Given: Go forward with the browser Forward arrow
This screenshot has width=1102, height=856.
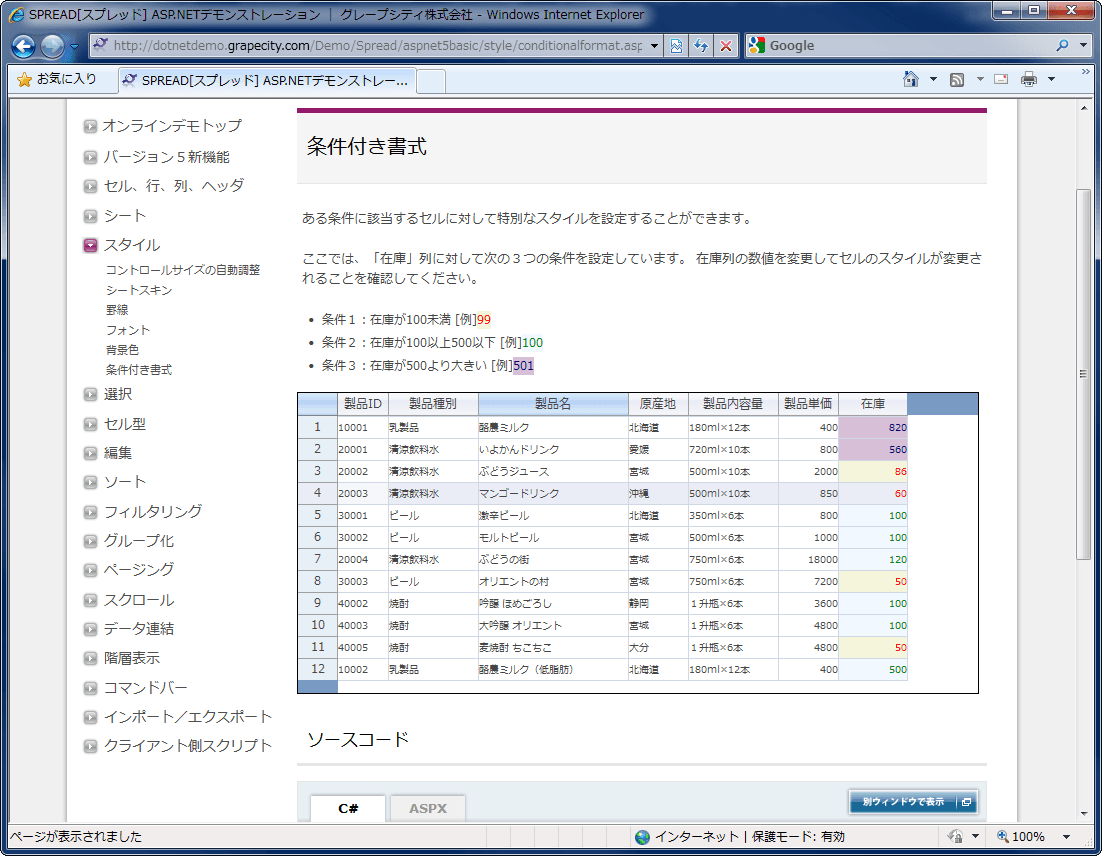Looking at the screenshot, I should click(52, 46).
